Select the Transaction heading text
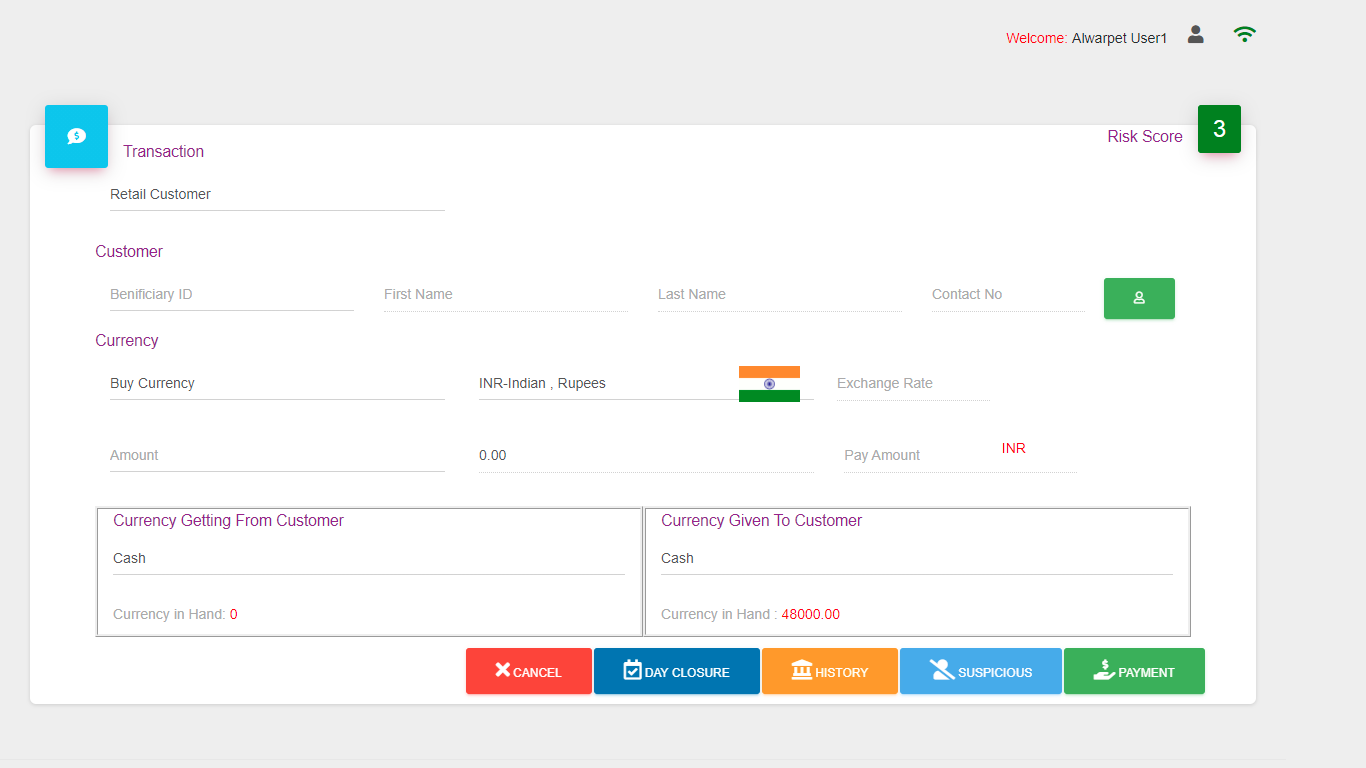1366x768 pixels. click(x=163, y=151)
